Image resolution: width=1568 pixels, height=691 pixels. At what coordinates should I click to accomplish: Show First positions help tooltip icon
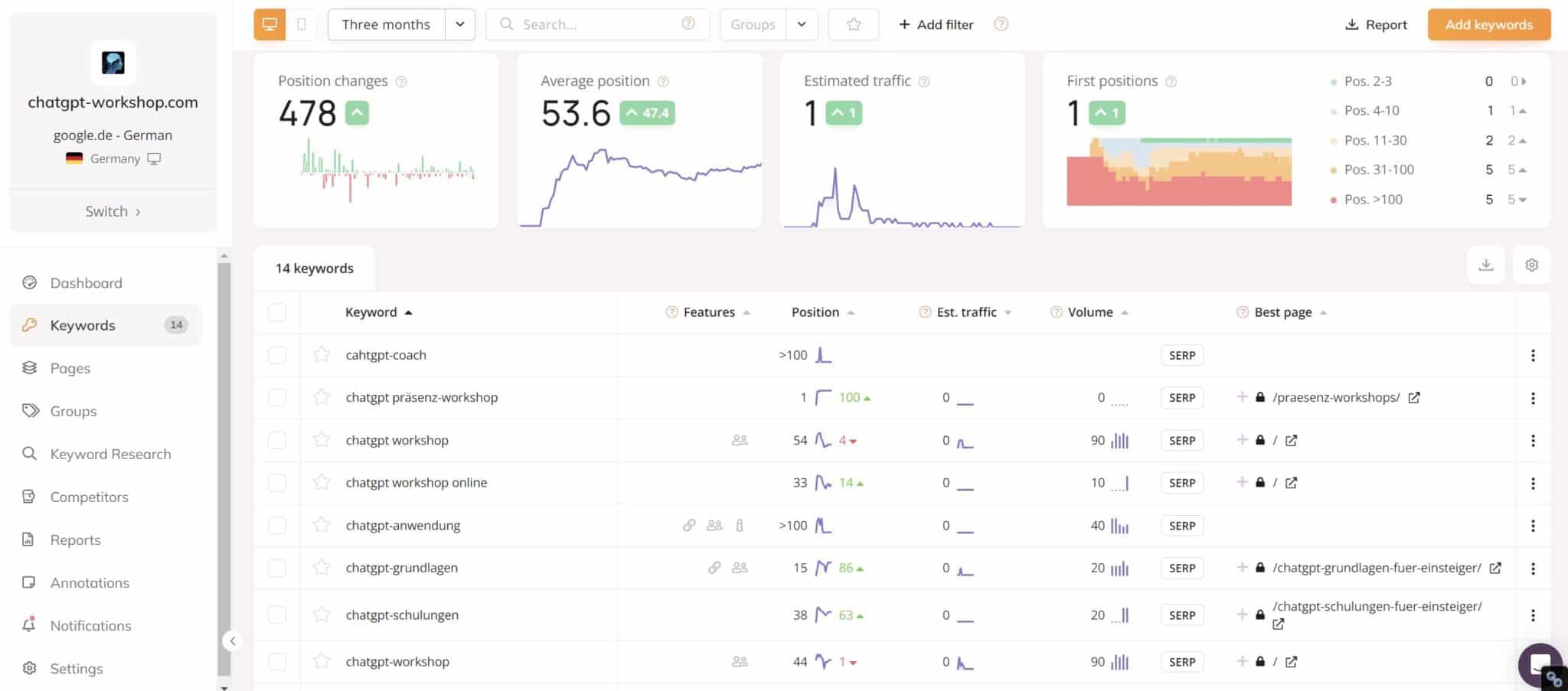point(1171,81)
